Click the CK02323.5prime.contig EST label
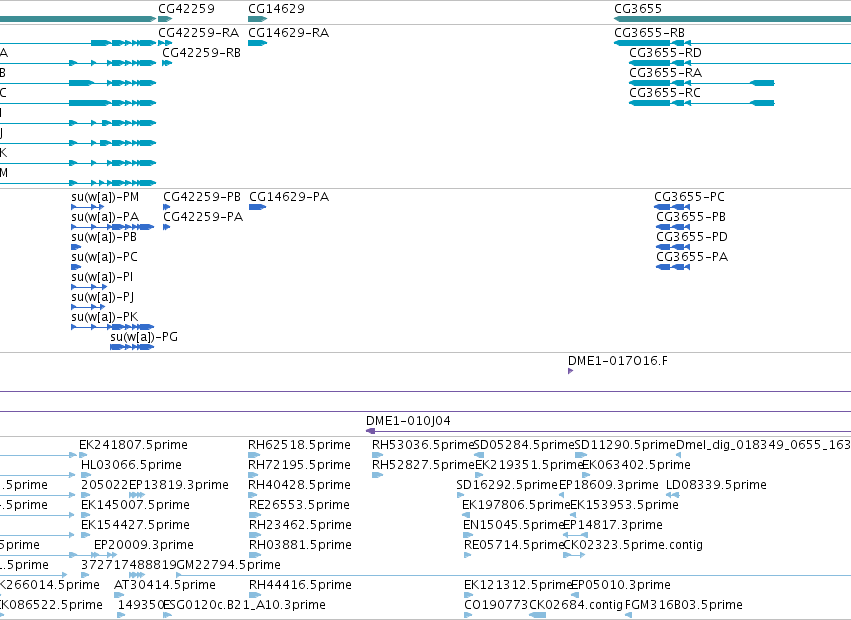The image size is (851, 620). coord(633,545)
